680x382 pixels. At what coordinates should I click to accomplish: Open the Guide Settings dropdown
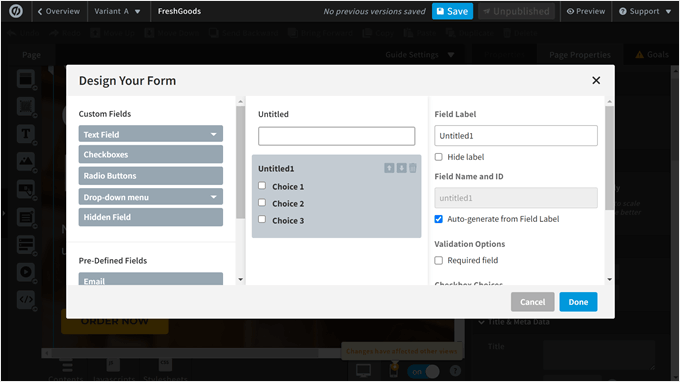click(x=419, y=55)
